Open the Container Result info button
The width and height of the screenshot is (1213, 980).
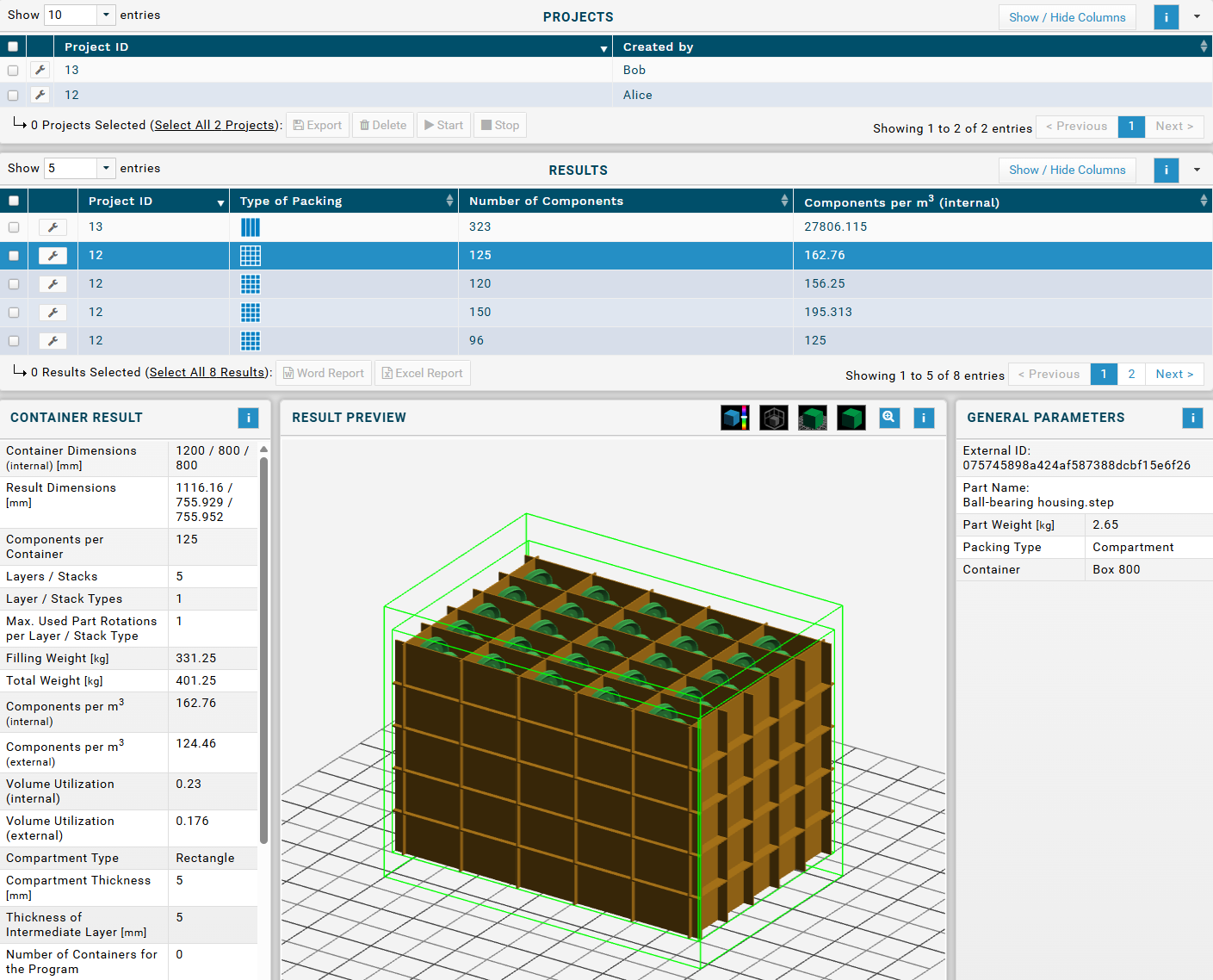coord(248,418)
